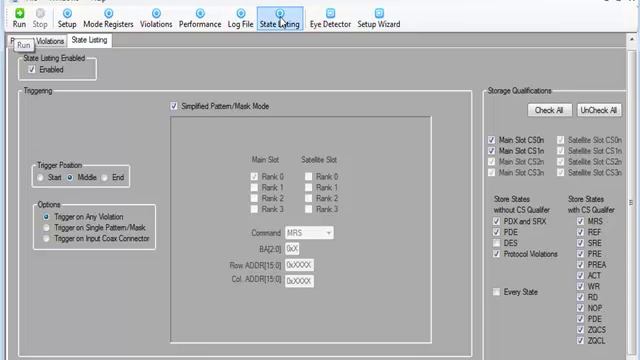Screen dimensions: 640x360
Task: Launch the Setup Wizard toolbar icon
Action: 379,18
